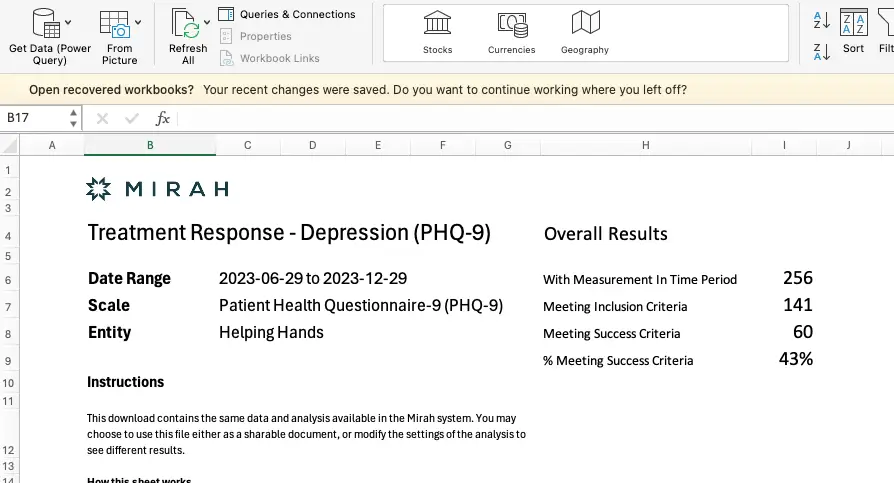894x483 pixels.
Task: Click the value 141
Action: click(798, 305)
